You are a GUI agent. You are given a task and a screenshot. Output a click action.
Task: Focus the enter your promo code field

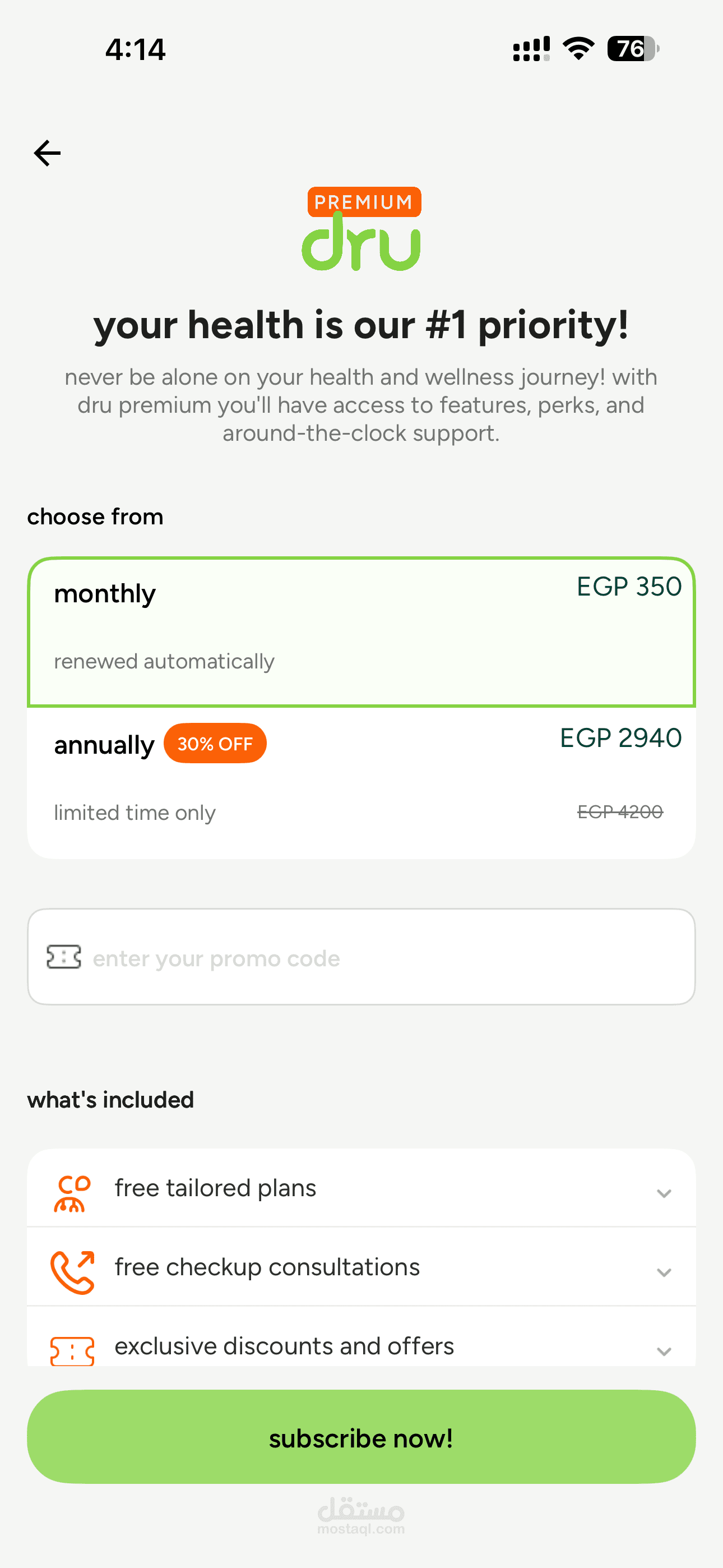(390, 957)
